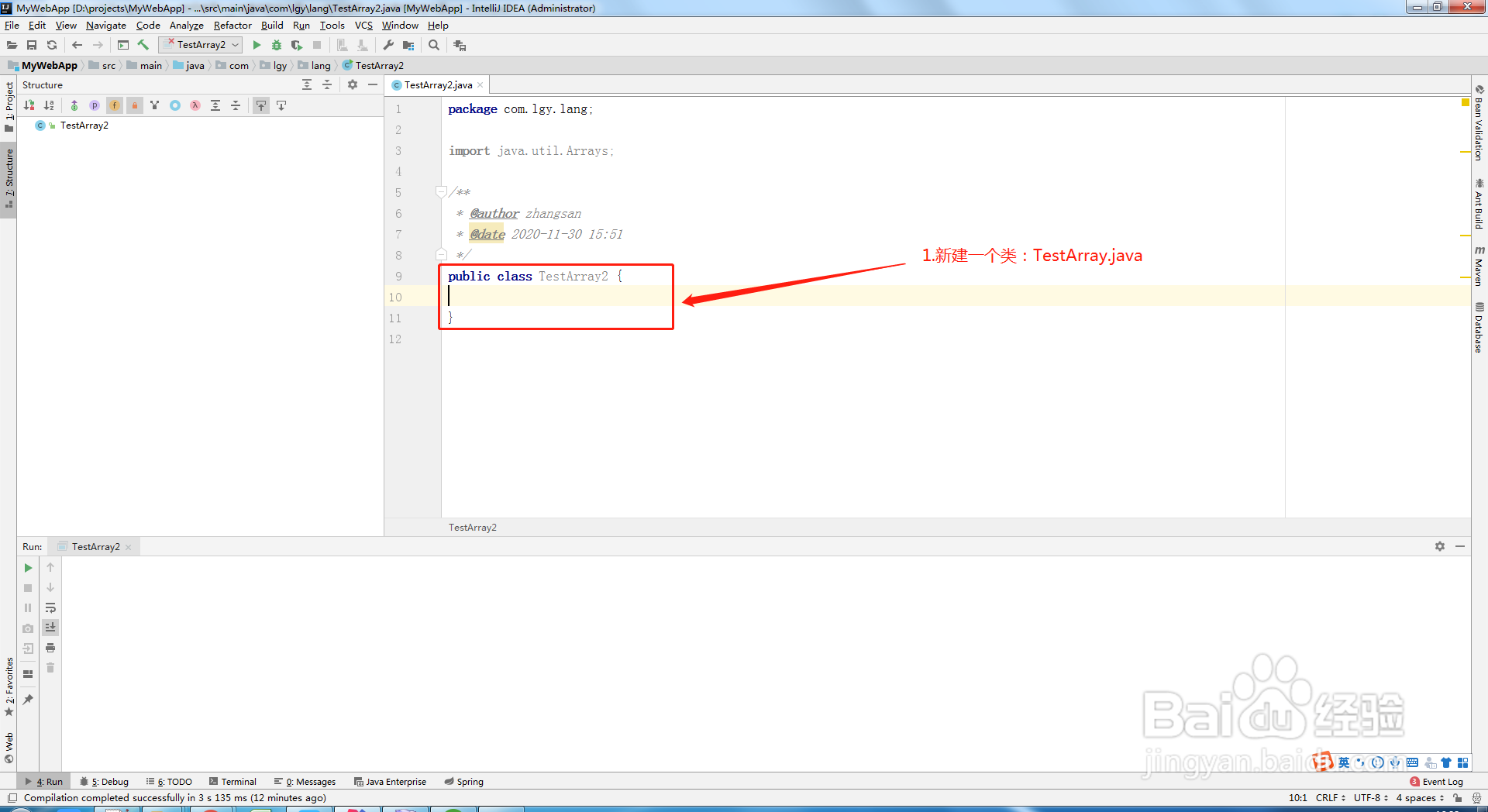Toggle Autoscroll to Source icon
Screen dimensions: 1488x812
261,105
